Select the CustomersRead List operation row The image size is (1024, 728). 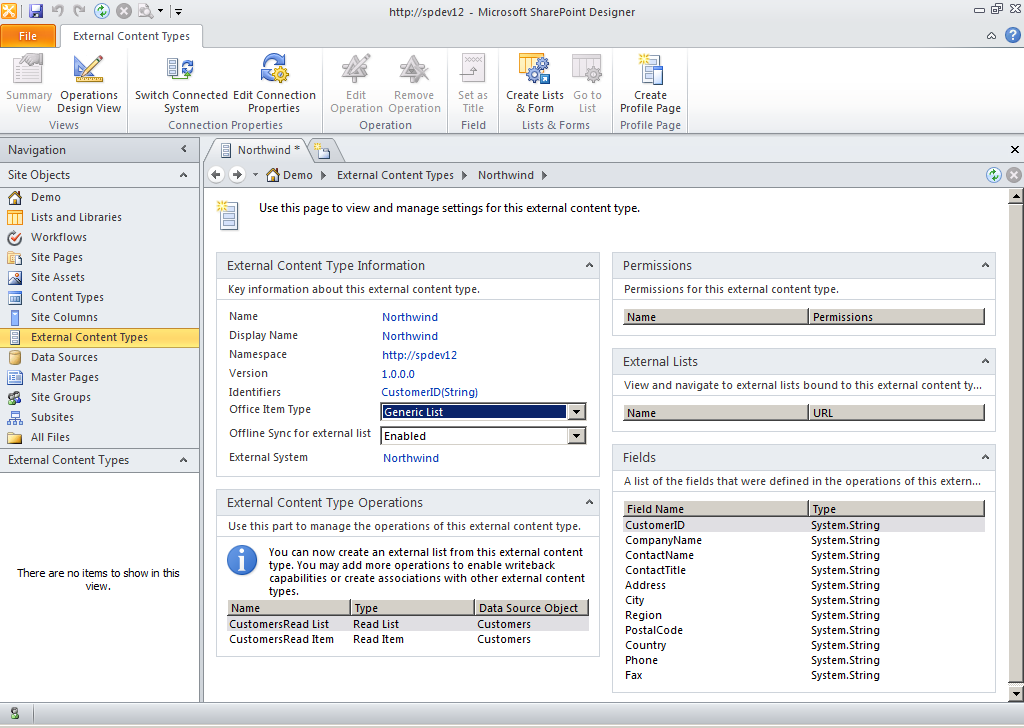coord(408,624)
